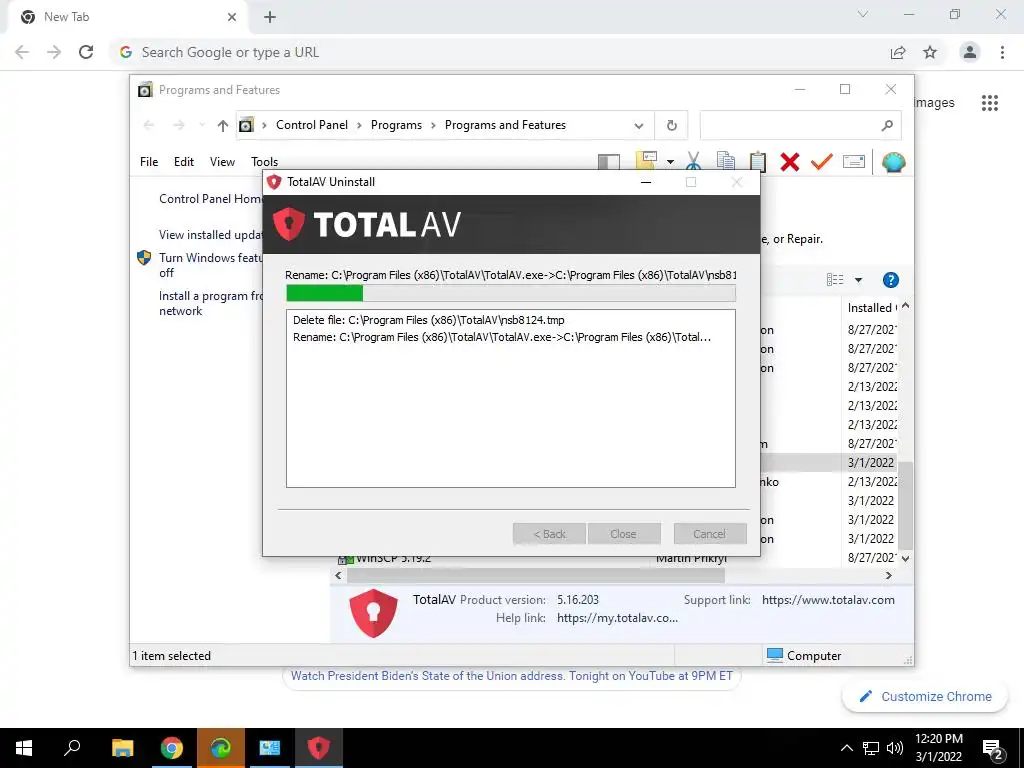Click the vertical scrollbar up arrow in program list

pyautogui.click(x=905, y=306)
